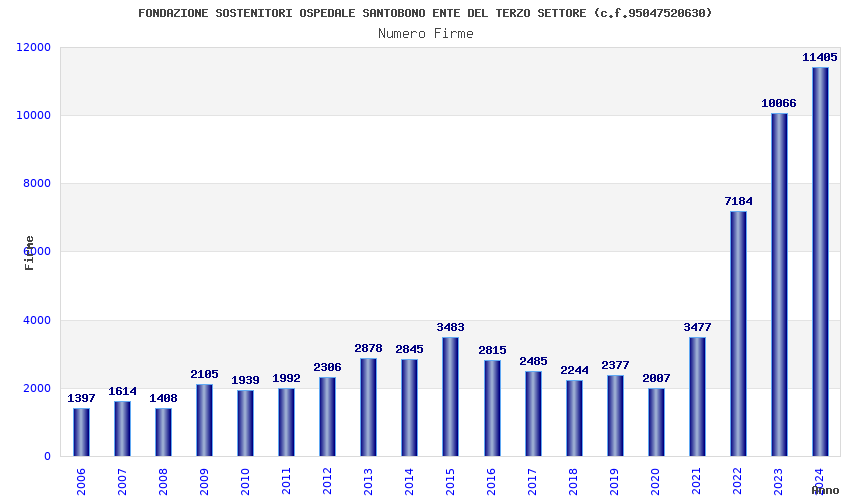The width and height of the screenshot is (850, 500).
Task: Click the value label 2105
Action: pos(204,374)
